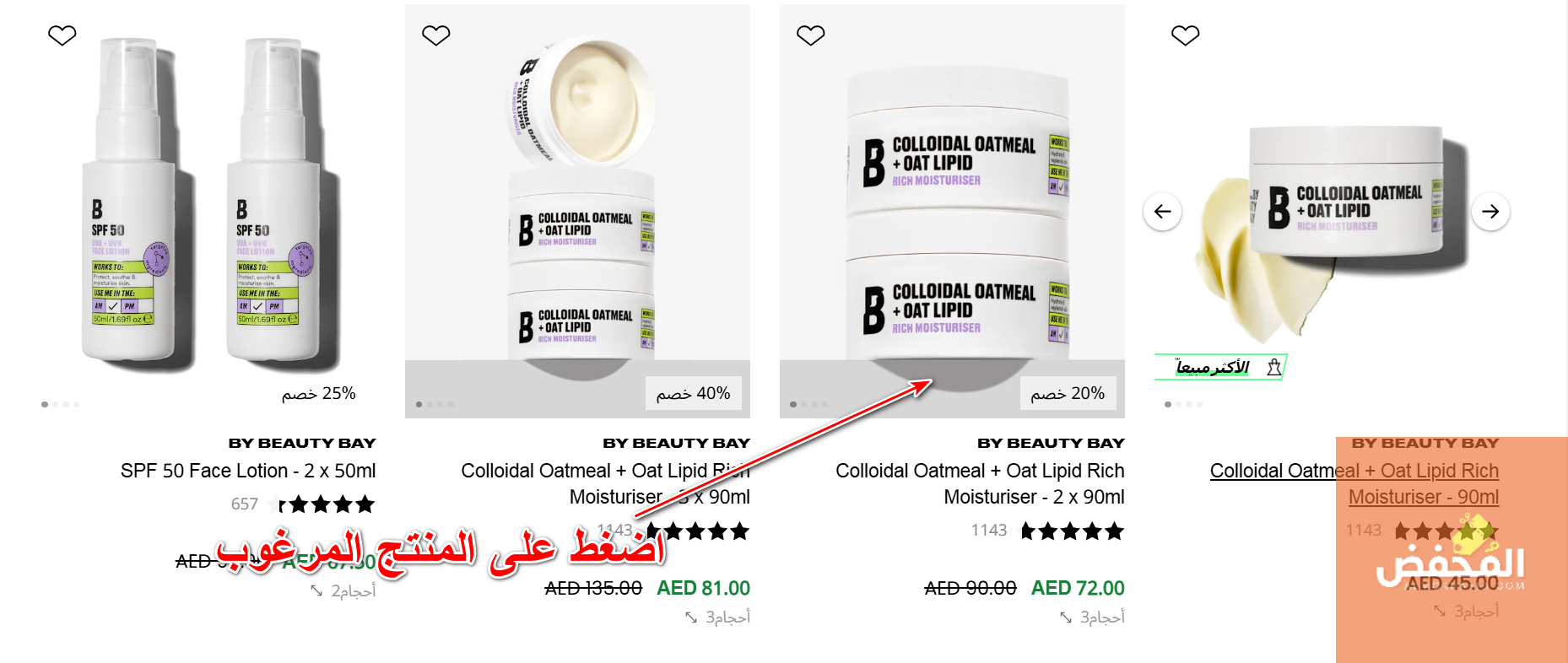Select first carousel dot on SPF 50 card
The image size is (1568, 663).
[x=45, y=405]
